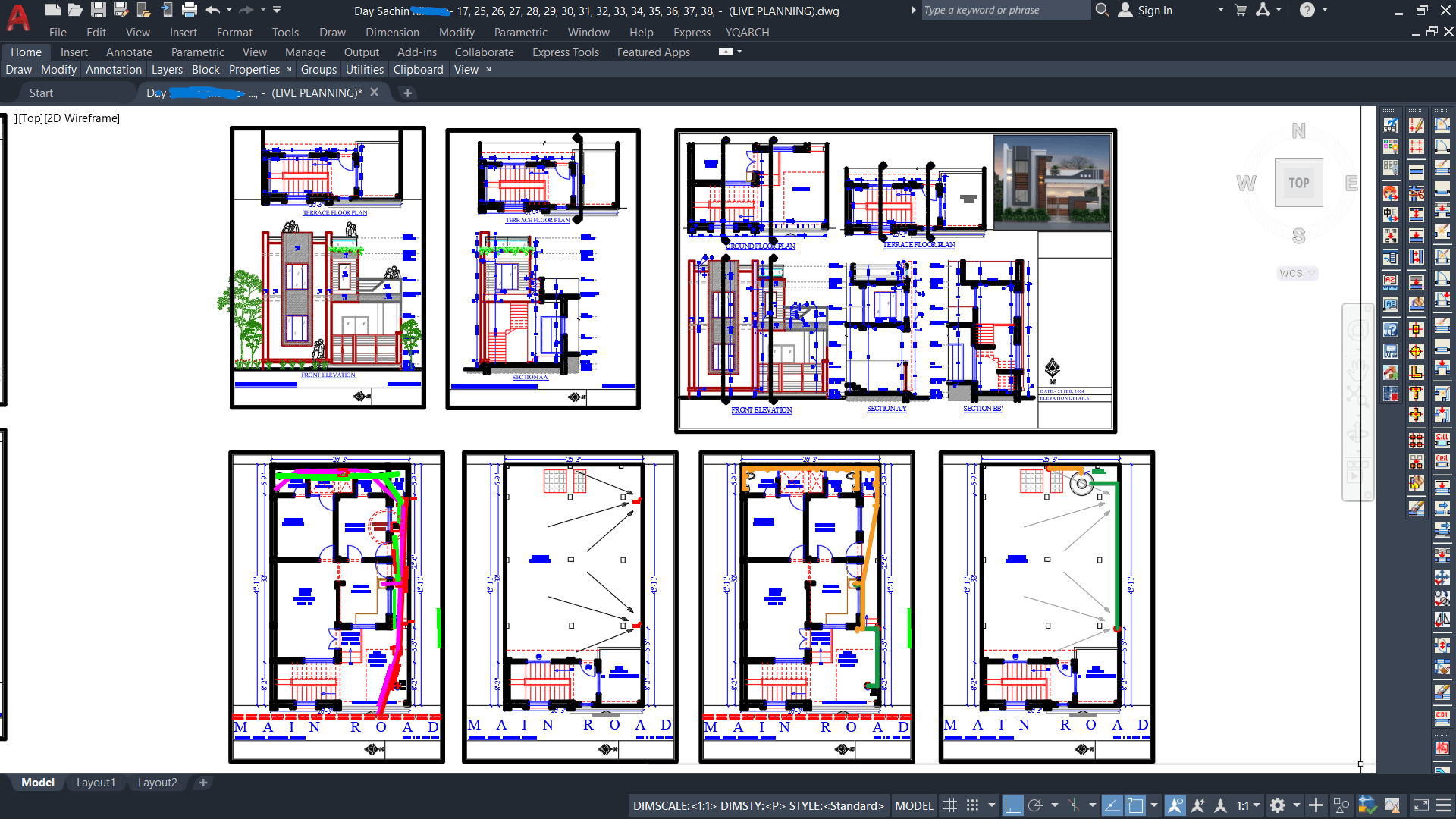This screenshot has height=819, width=1456.
Task: Toggle Ortho mode in status bar
Action: (x=1012, y=805)
